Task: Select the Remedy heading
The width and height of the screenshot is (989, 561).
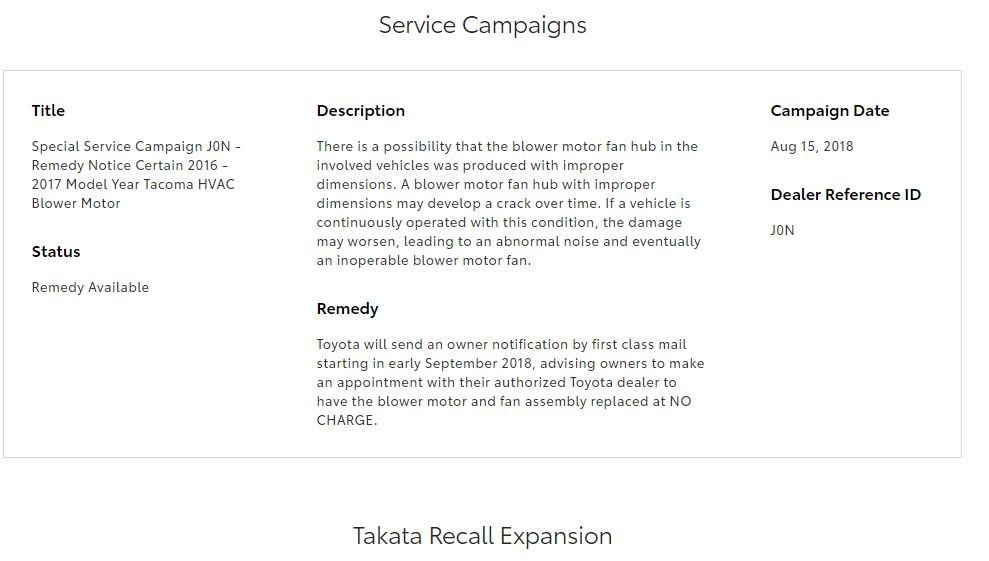Action: point(348,309)
